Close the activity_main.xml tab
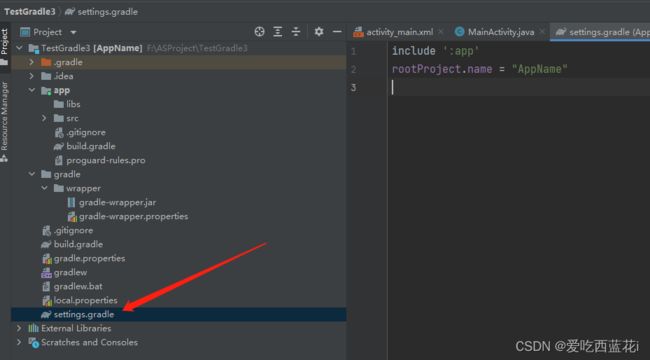This screenshot has height=360, width=650. point(441,32)
